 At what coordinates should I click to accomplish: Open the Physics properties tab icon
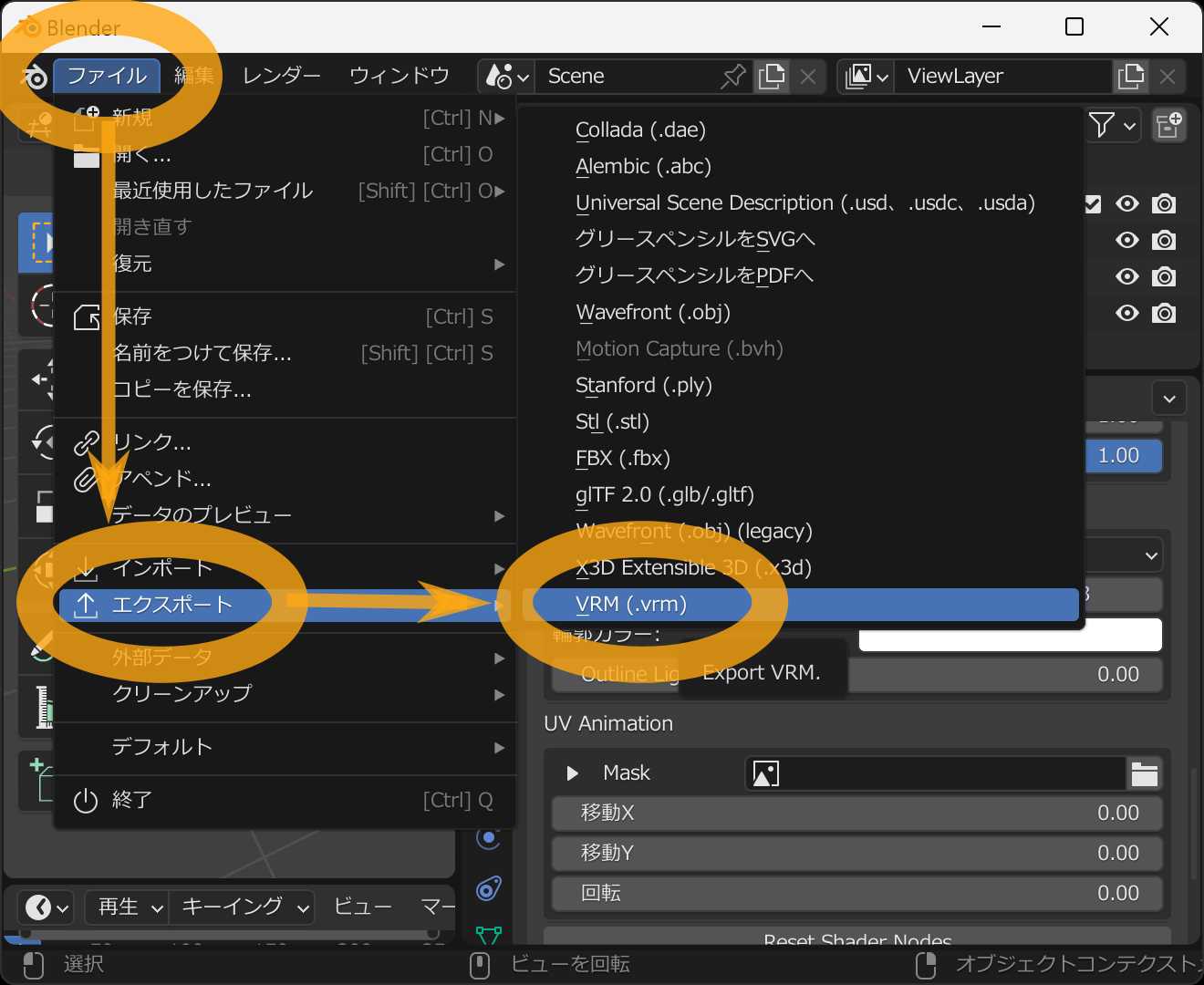(489, 837)
